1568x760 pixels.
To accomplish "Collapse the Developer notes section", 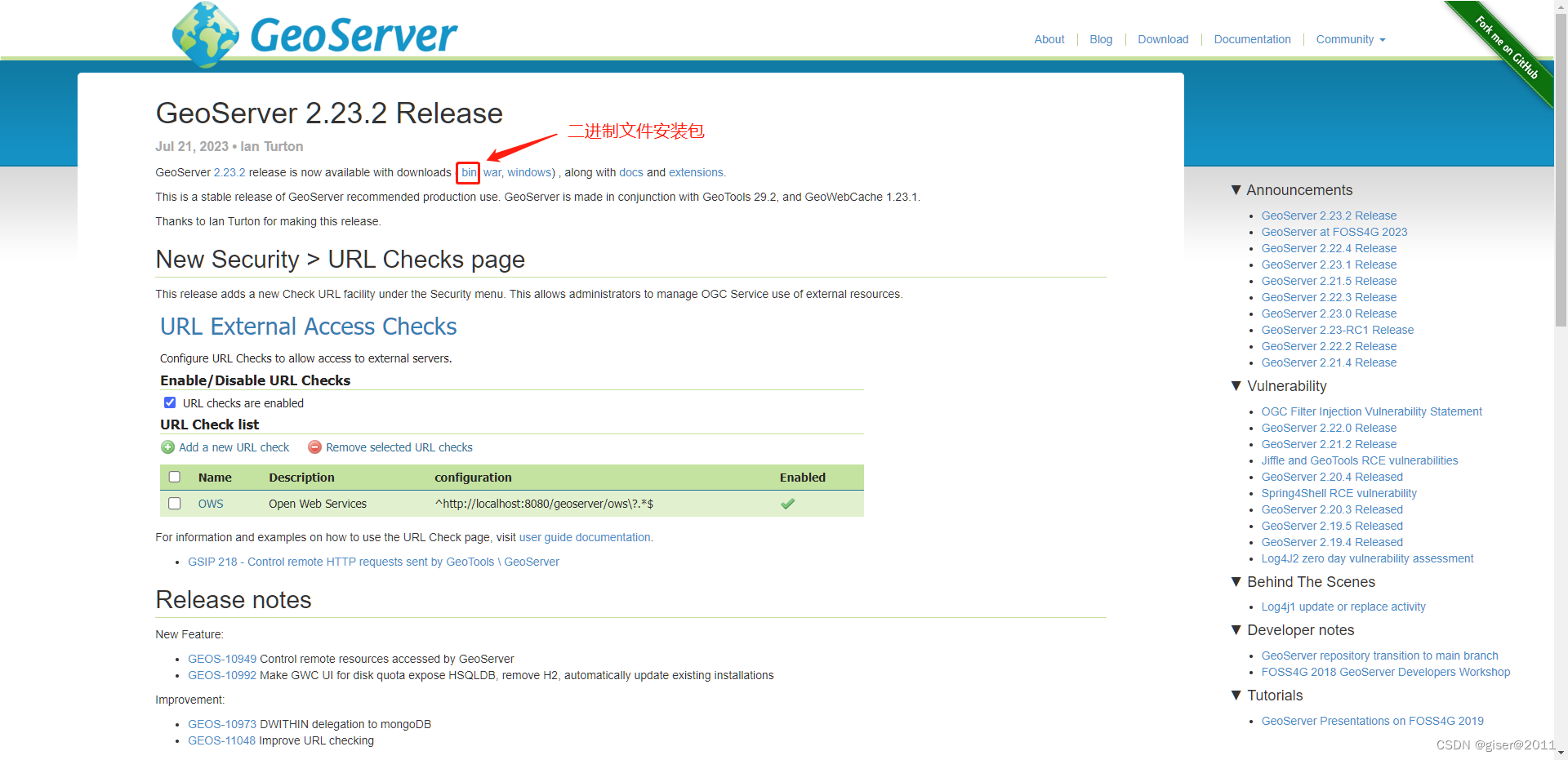I will pyautogui.click(x=1236, y=629).
